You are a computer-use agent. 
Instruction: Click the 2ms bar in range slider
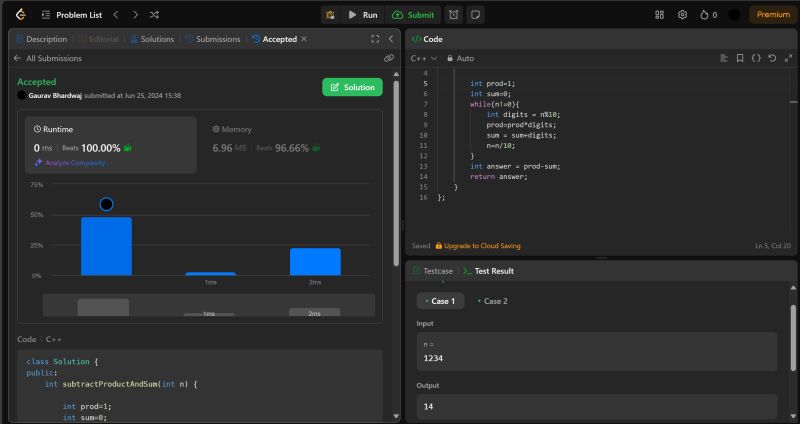[314, 312]
